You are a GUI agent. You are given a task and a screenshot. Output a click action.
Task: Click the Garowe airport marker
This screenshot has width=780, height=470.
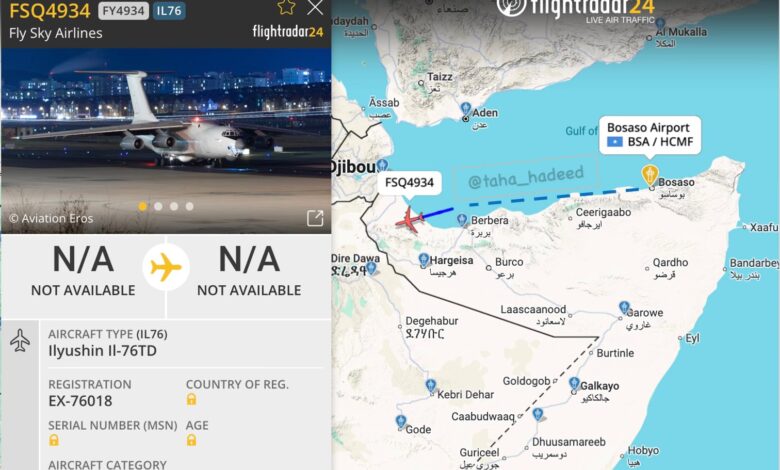coord(625,307)
